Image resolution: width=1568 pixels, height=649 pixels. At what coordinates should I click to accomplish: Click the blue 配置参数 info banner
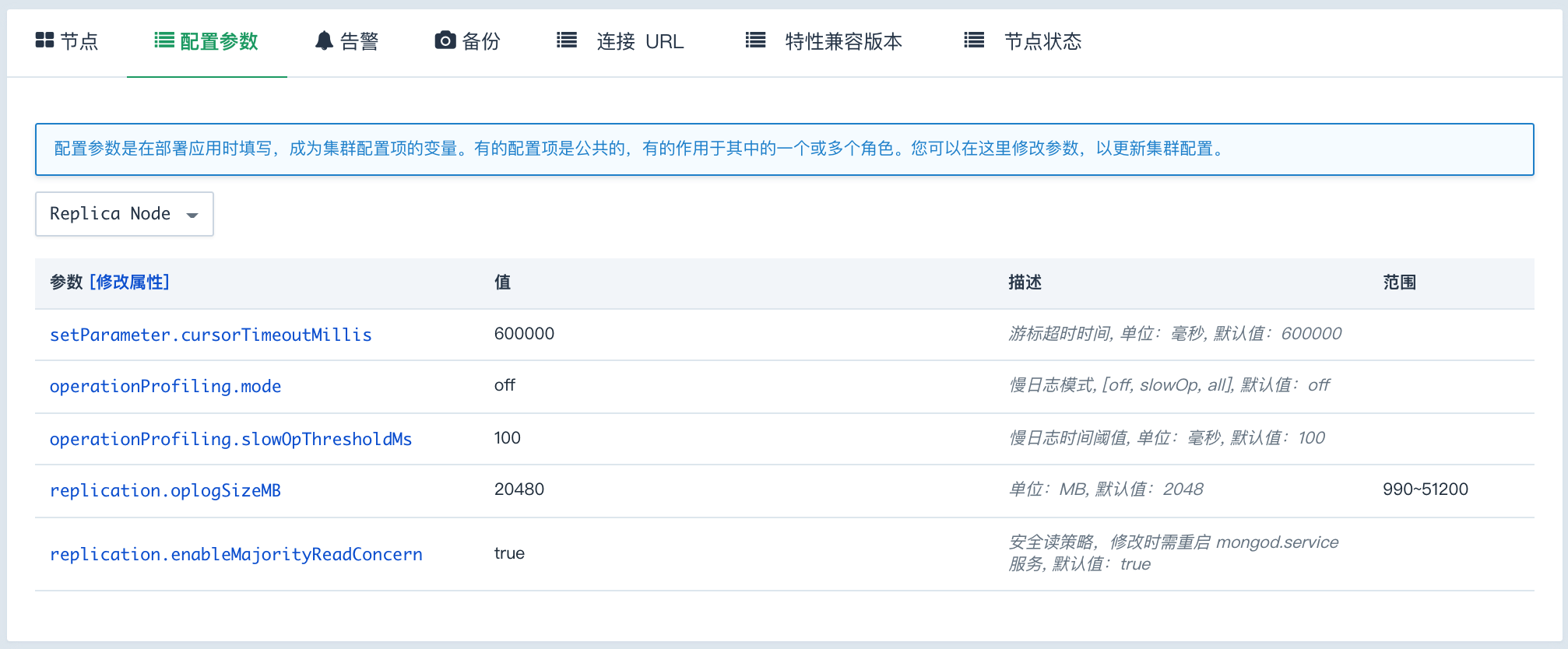[x=785, y=149]
